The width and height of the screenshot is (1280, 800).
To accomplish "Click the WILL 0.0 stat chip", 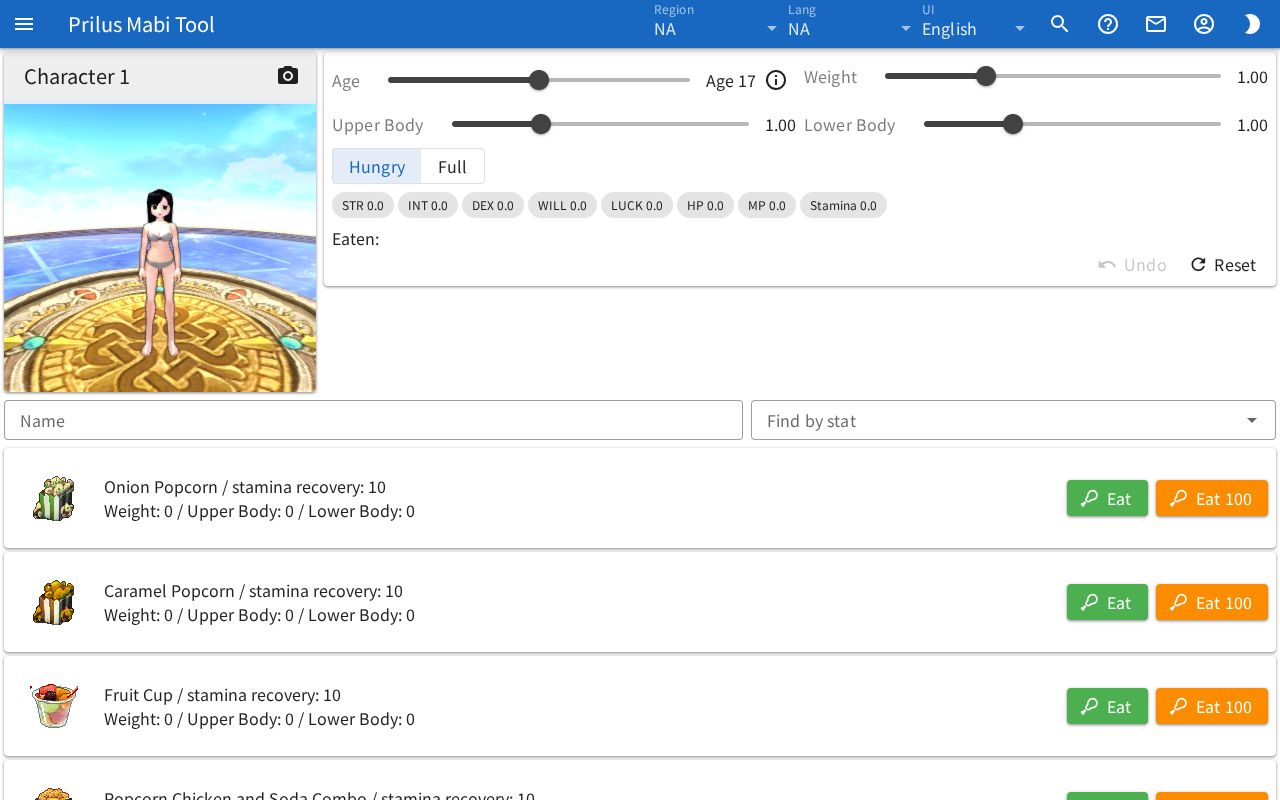I will (x=562, y=205).
